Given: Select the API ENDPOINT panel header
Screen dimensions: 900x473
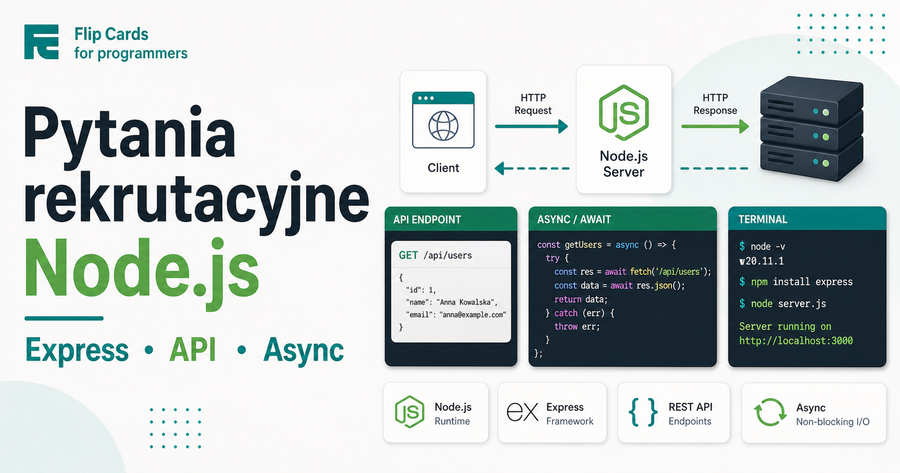Looking at the screenshot, I should (451, 219).
